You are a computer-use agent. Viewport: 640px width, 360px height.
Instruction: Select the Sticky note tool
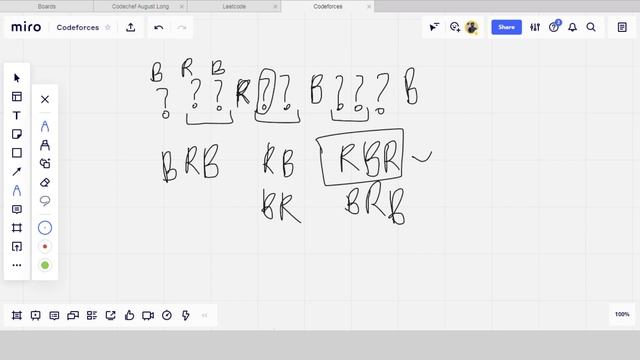[17, 134]
